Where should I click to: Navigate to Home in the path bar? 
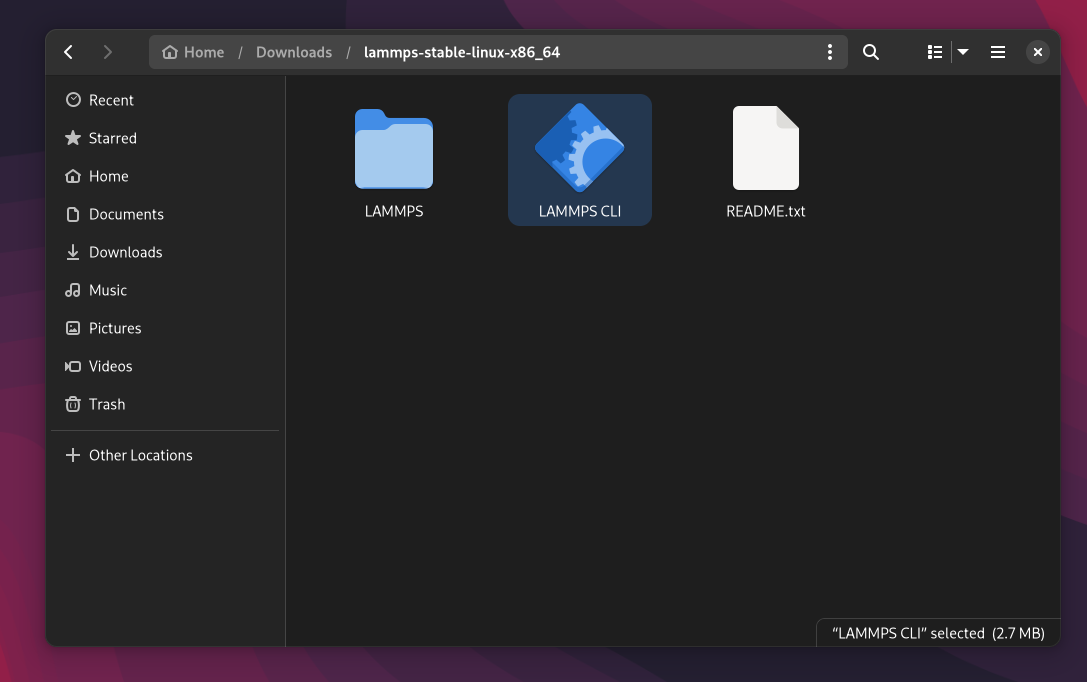point(193,52)
